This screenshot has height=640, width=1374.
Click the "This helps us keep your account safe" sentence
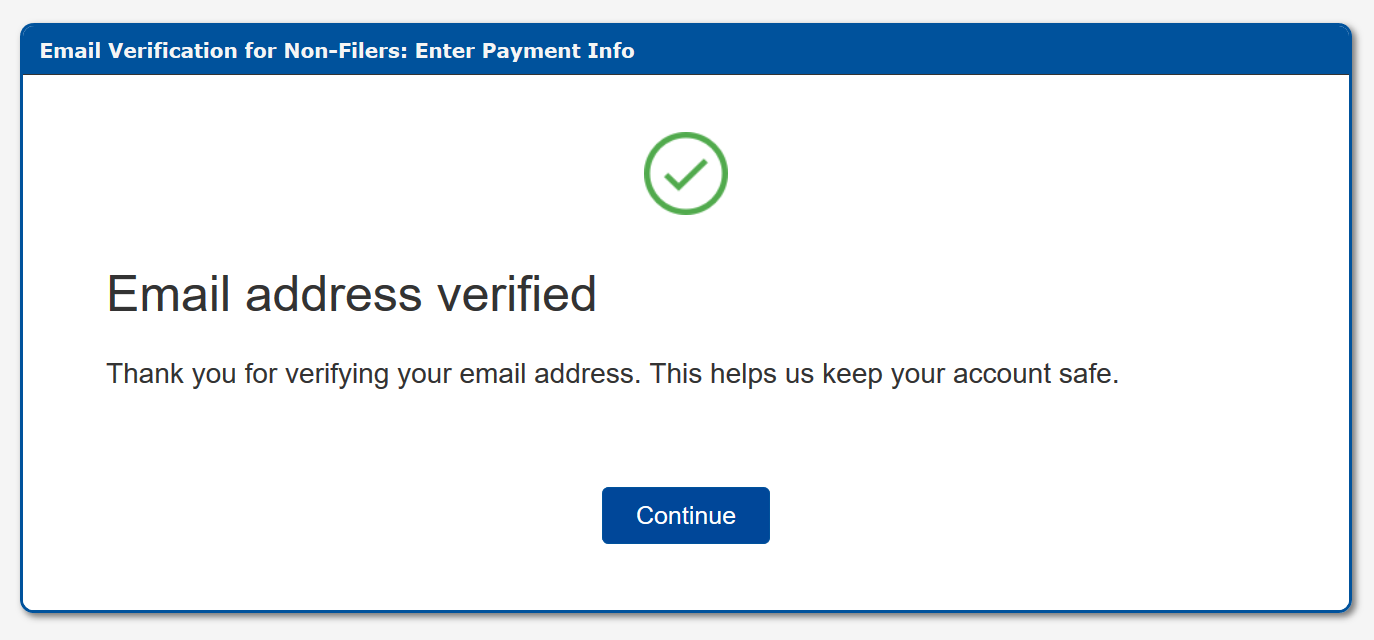click(x=884, y=375)
